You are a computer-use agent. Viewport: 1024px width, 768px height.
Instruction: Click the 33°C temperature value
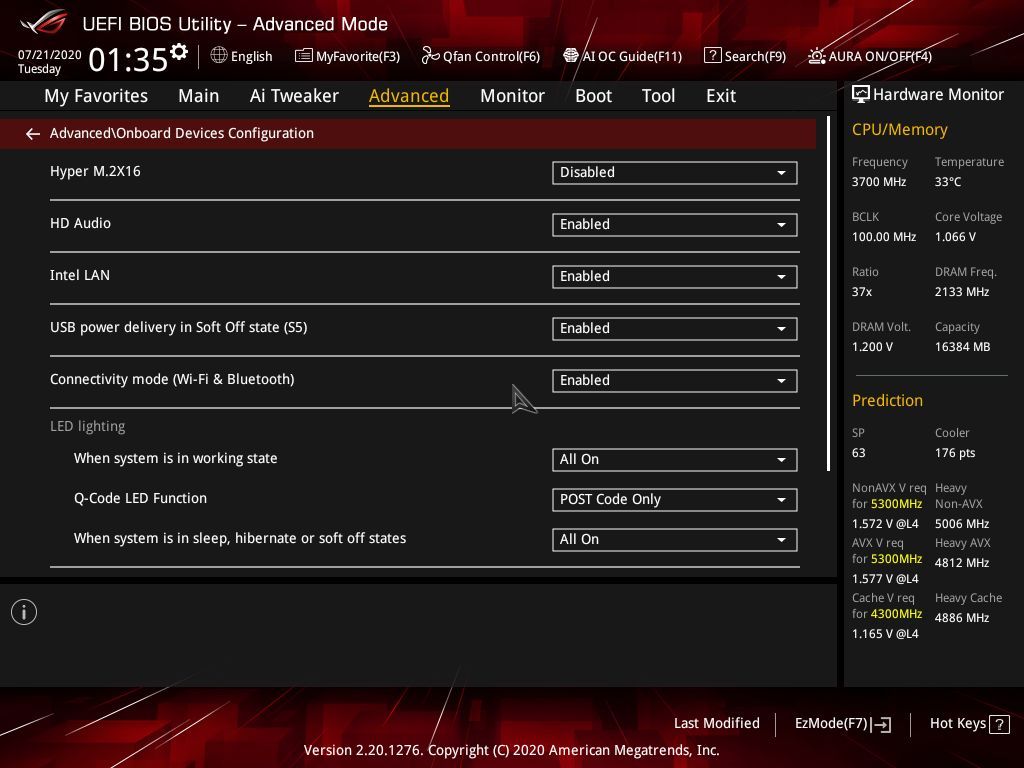(948, 182)
